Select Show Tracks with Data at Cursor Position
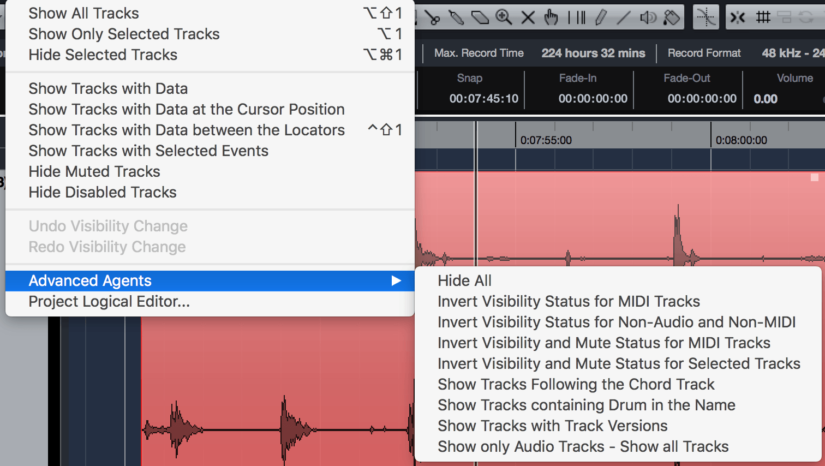Image resolution: width=825 pixels, height=466 pixels. (210, 109)
